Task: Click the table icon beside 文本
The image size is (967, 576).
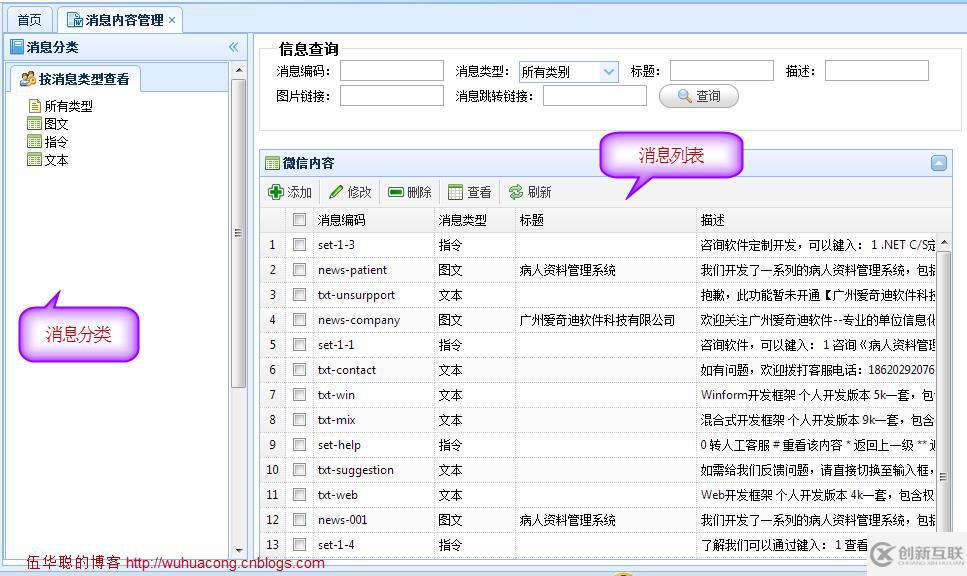Action: tap(35, 160)
